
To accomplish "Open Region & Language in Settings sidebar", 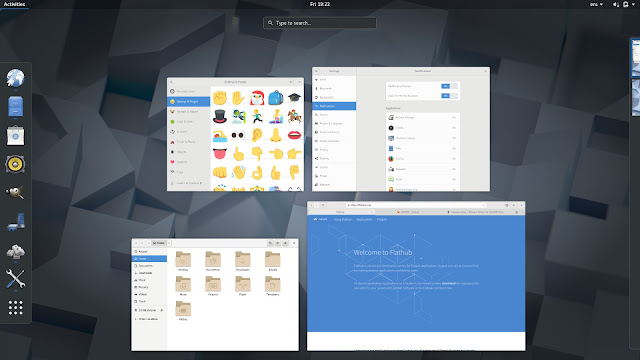I will pyautogui.click(x=334, y=123).
